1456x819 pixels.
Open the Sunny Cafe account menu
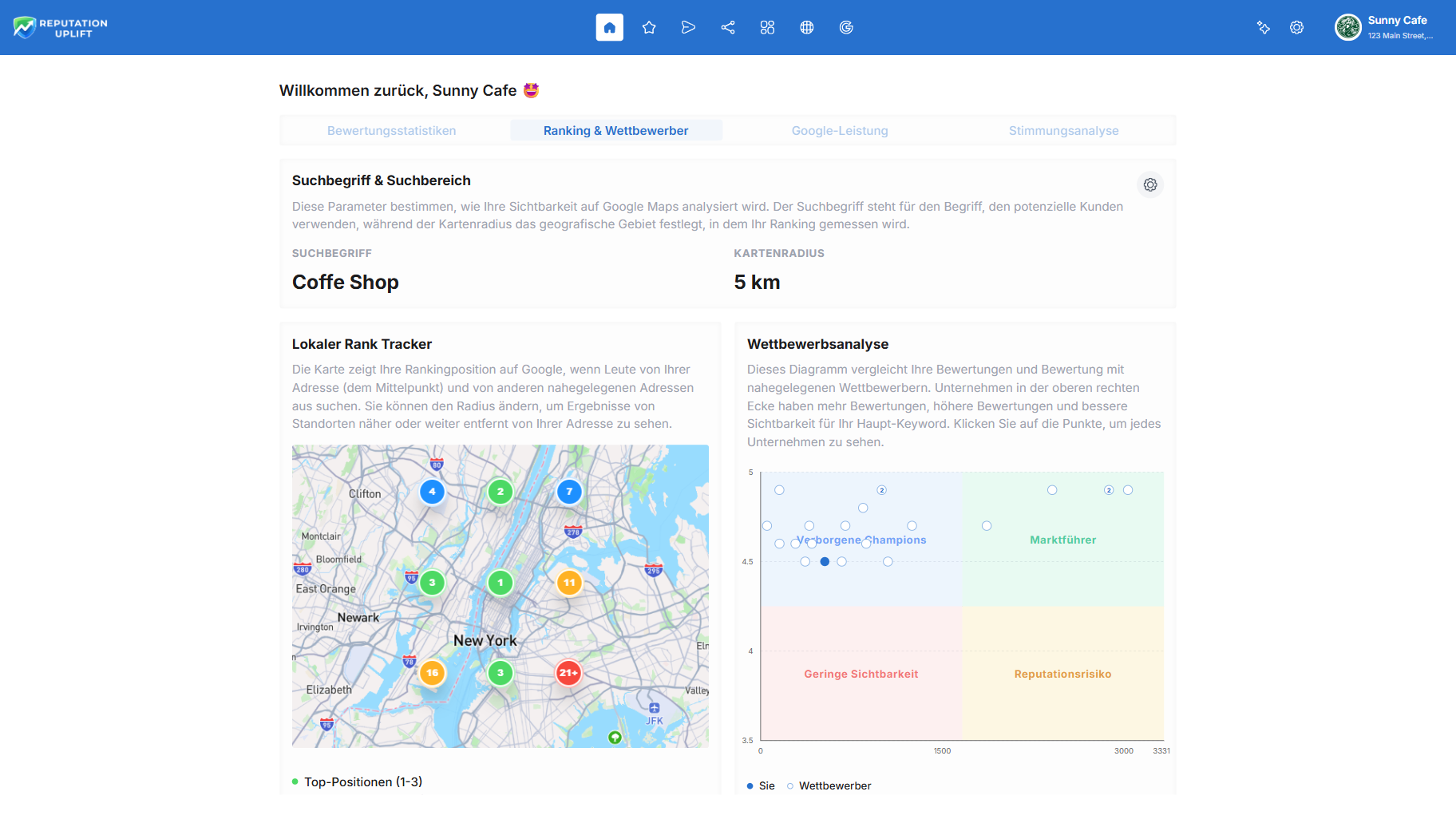pos(1384,28)
